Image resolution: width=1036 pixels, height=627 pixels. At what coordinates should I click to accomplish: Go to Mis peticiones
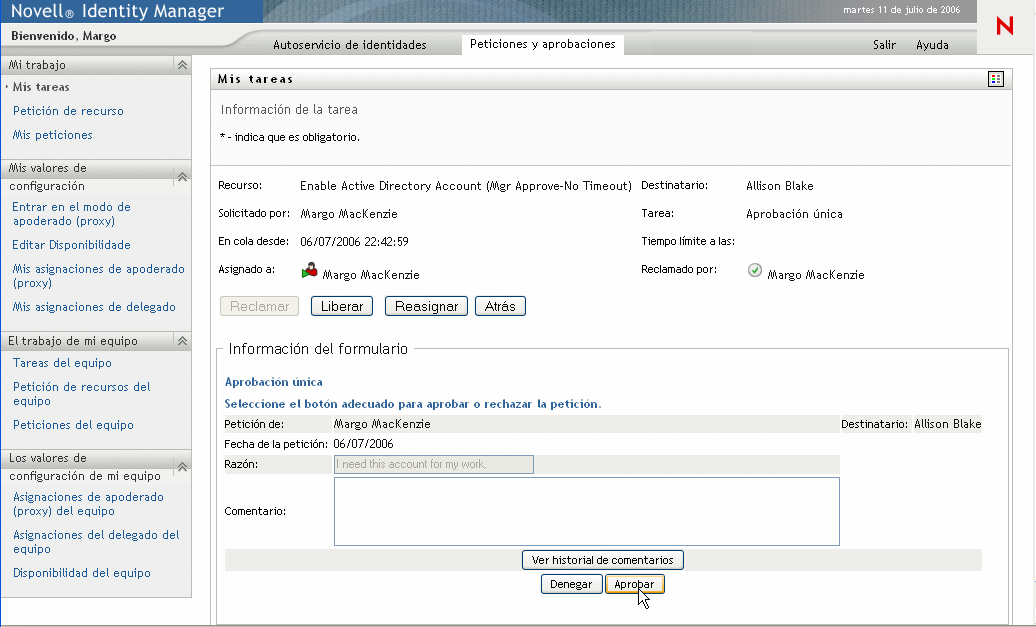(x=53, y=135)
